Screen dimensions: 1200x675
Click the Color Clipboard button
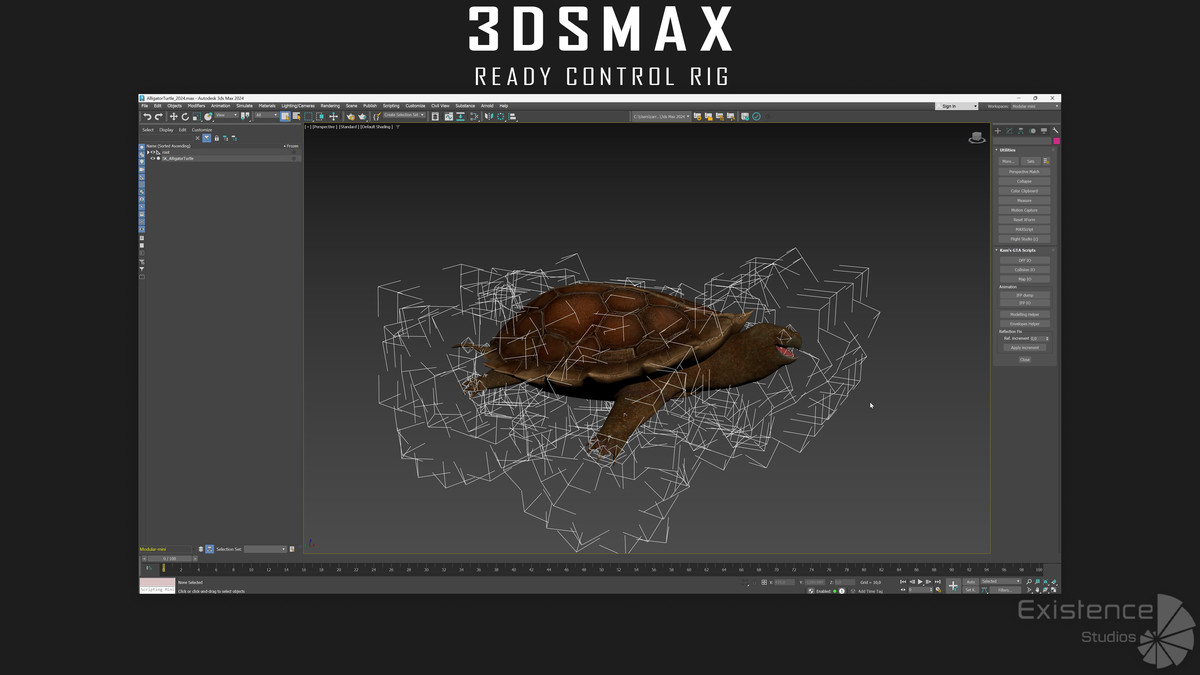[x=1024, y=190]
